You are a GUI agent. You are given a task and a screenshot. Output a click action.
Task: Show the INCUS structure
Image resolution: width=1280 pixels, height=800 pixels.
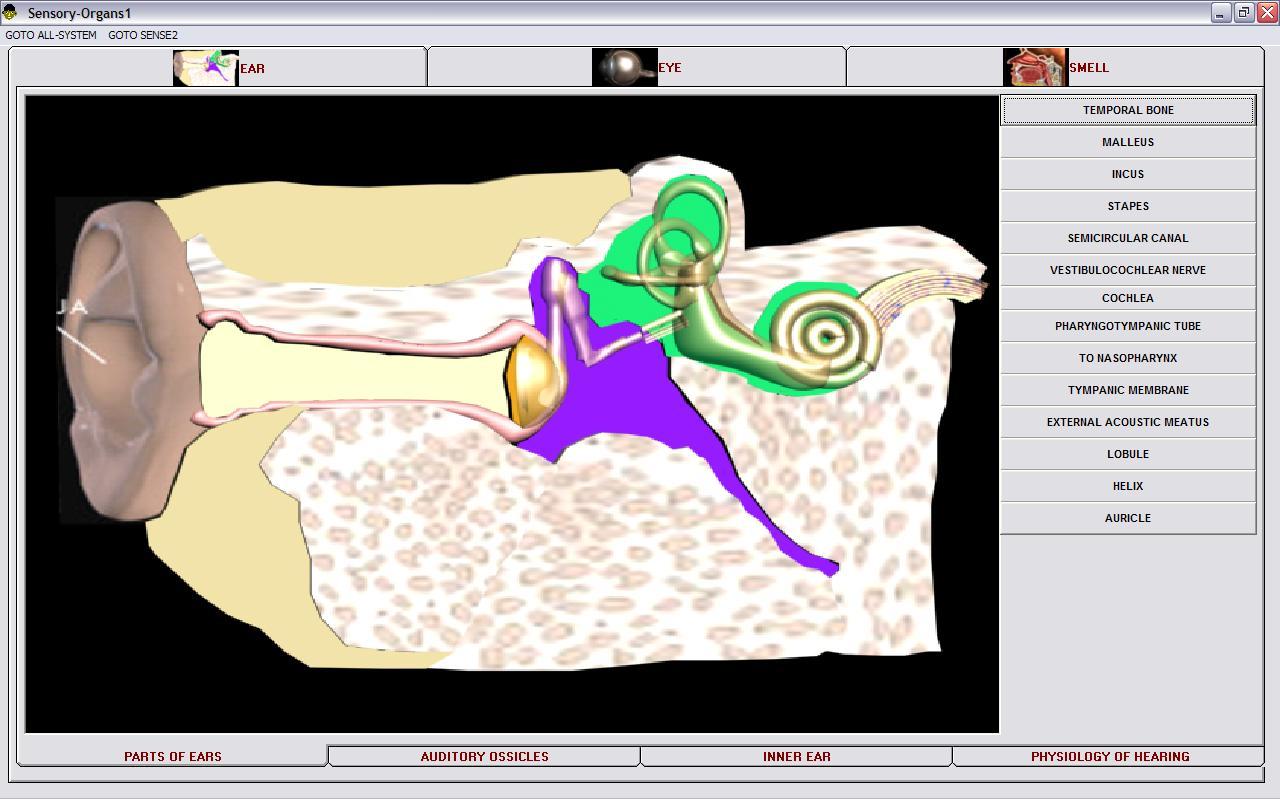click(x=1128, y=174)
